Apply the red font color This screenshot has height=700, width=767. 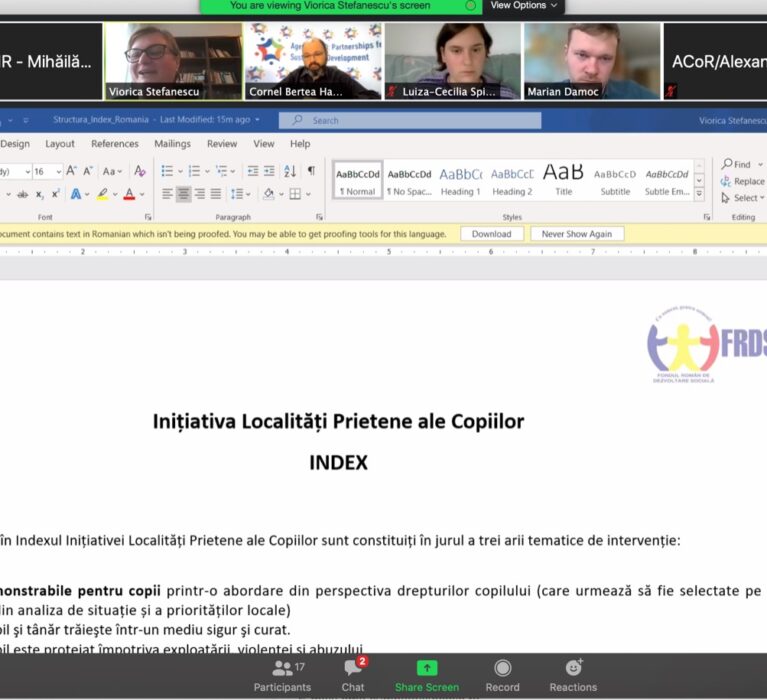[129, 194]
